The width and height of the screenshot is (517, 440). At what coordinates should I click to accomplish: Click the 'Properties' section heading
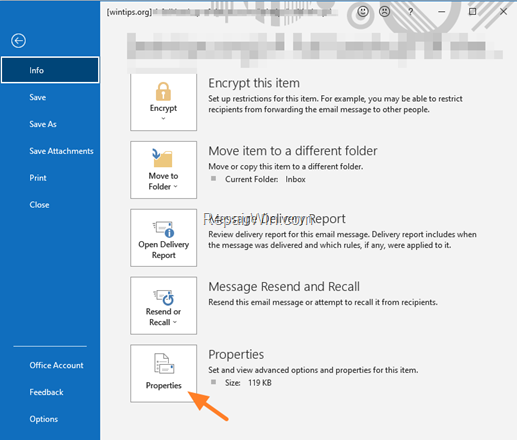[236, 355]
